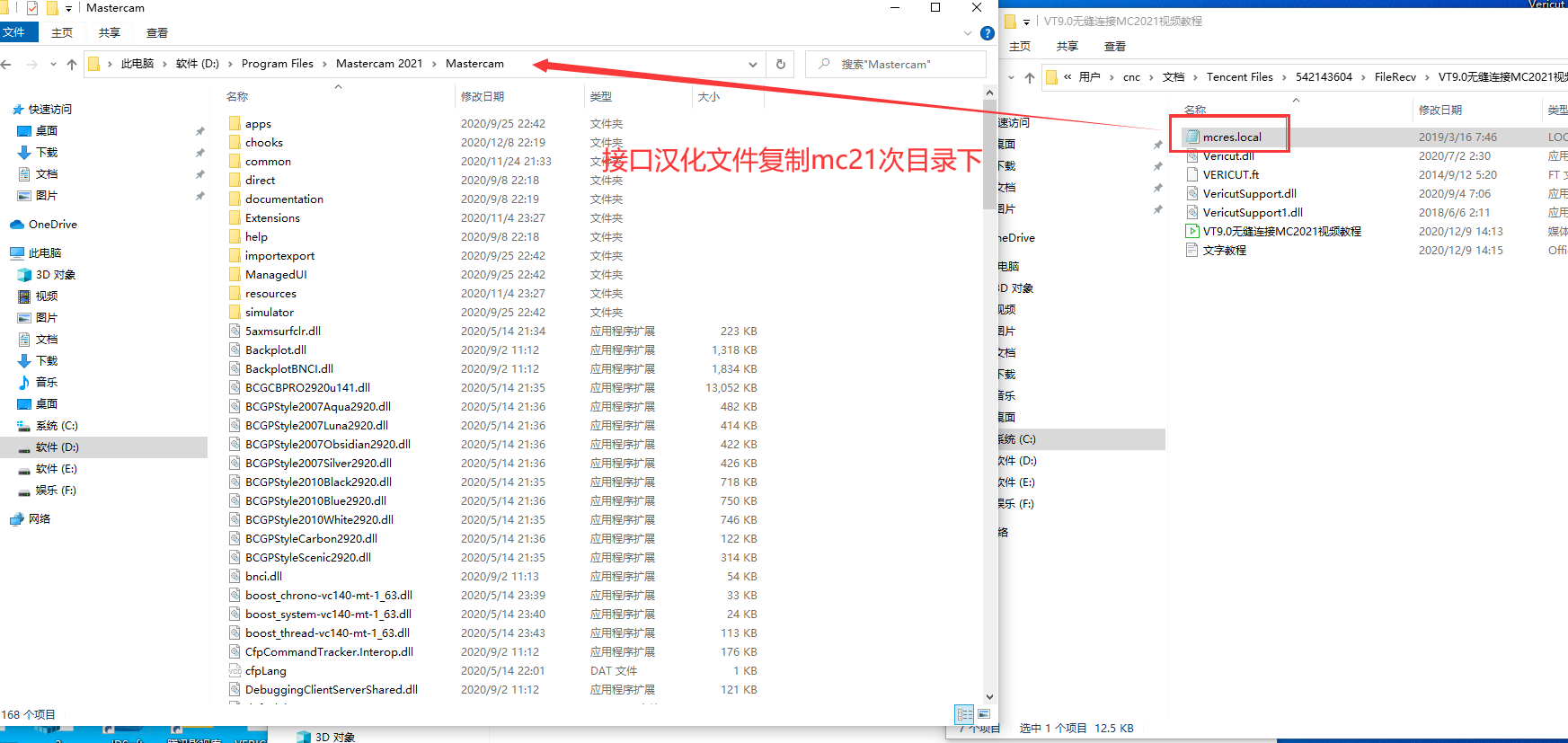
Task: Select the 文字教程 document in VT9.0 window
Action: (1224, 251)
